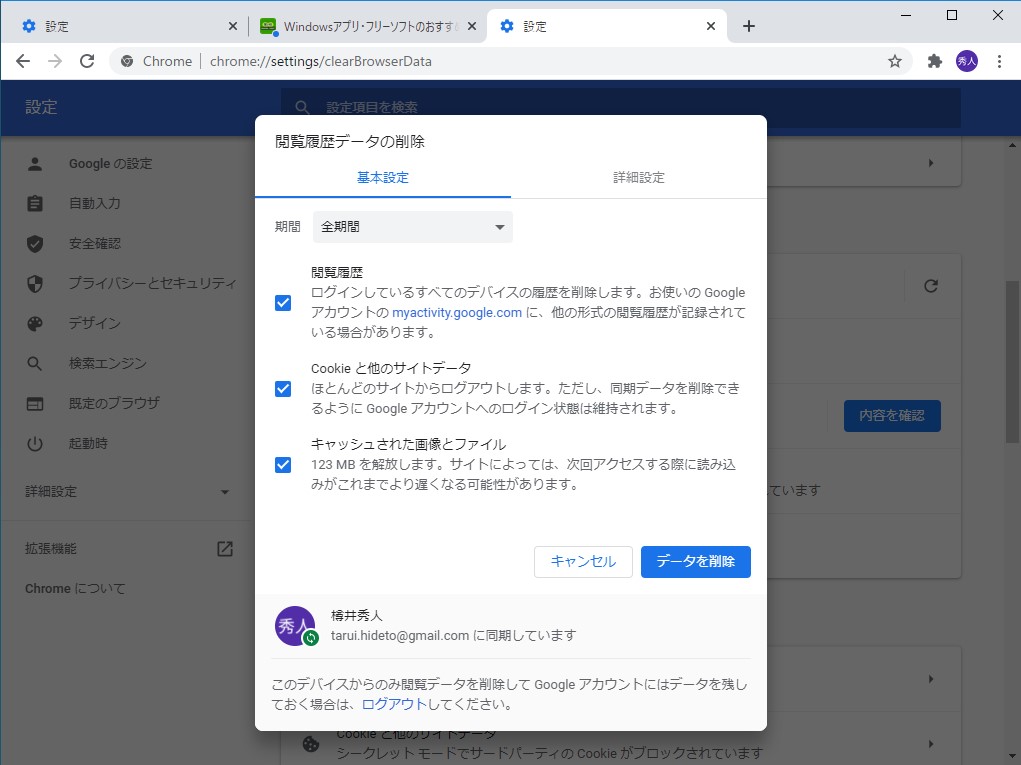Uncheck キャッシュされた画像とファイル
The image size is (1021, 765).
(x=283, y=464)
